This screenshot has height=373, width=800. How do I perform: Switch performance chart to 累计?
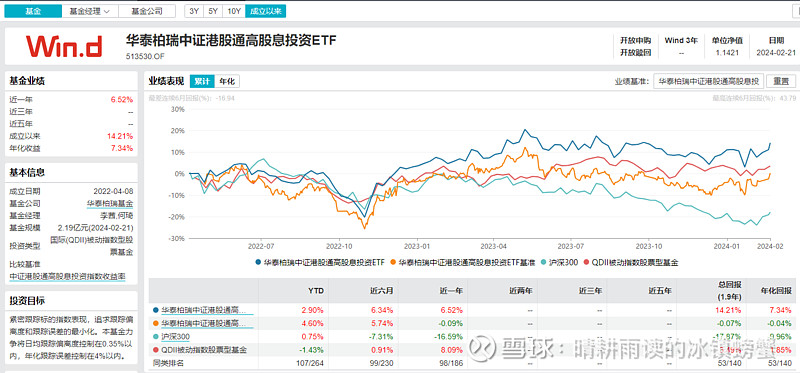click(x=202, y=81)
